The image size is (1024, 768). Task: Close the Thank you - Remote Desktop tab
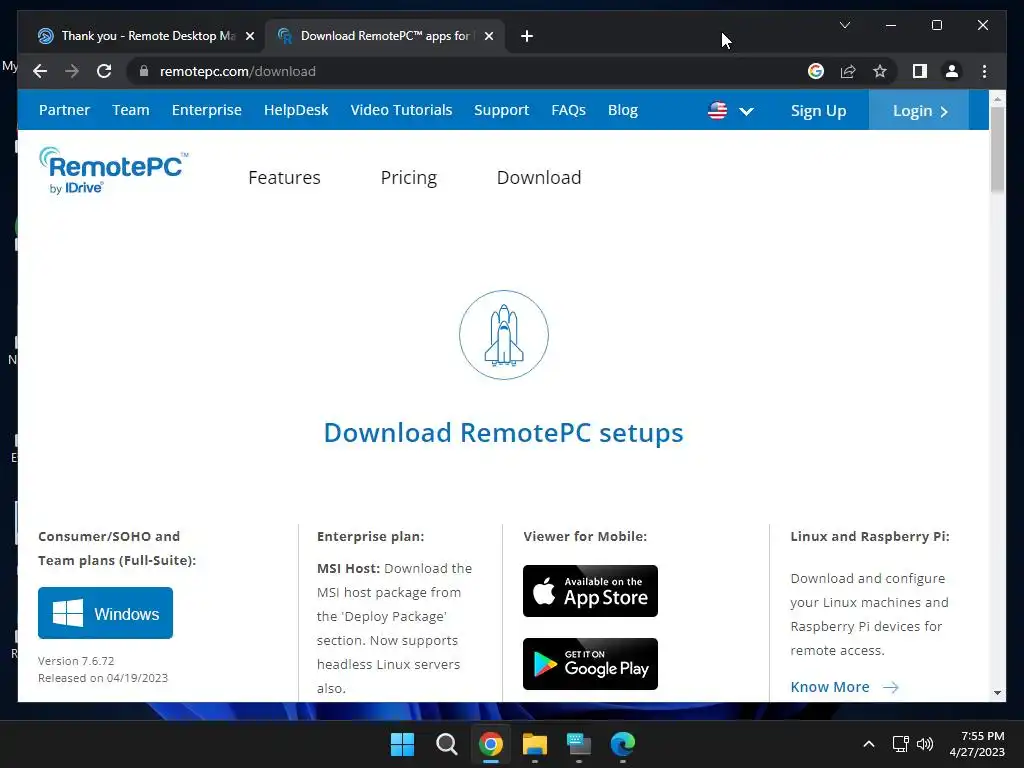249,36
